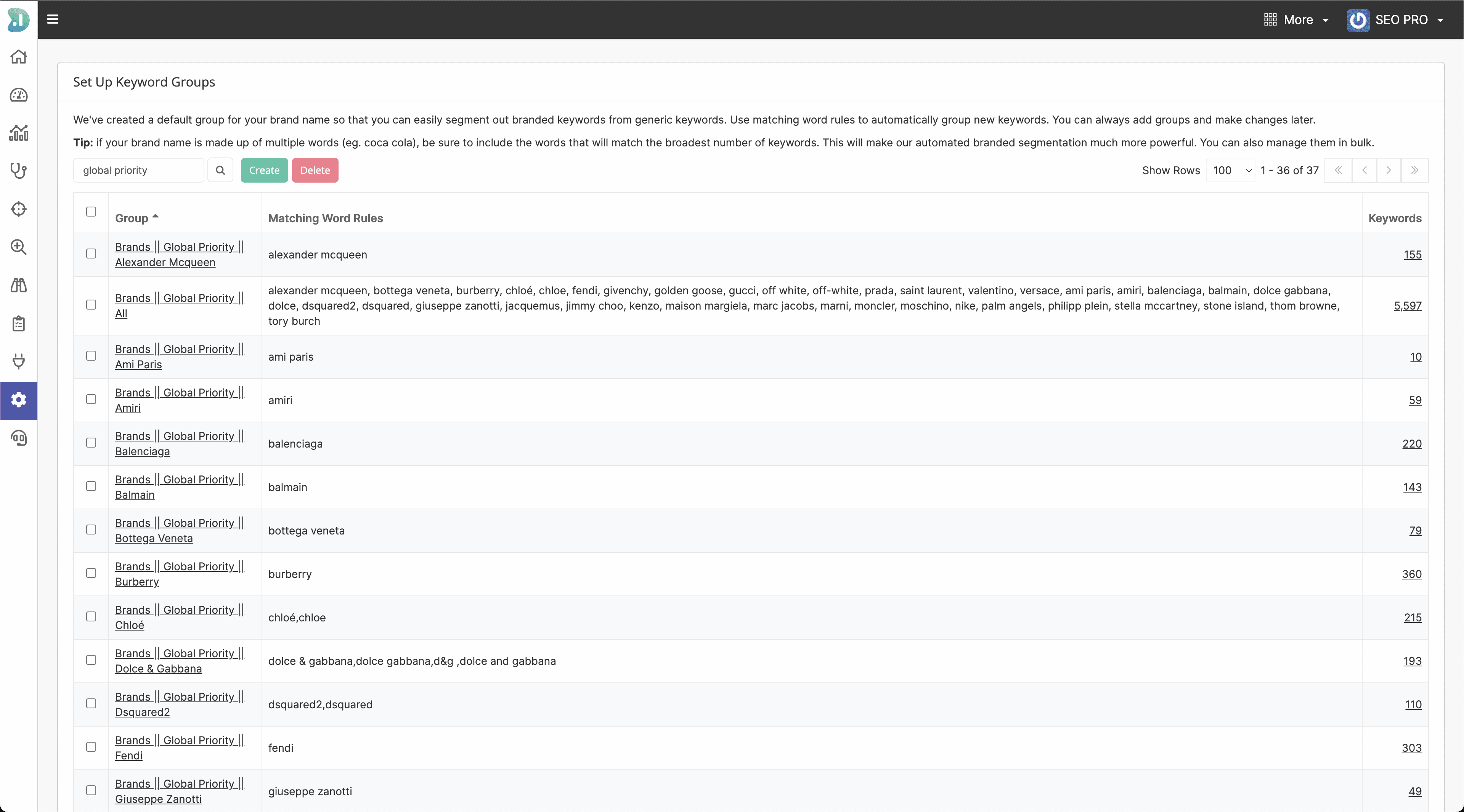This screenshot has width=1464, height=812.
Task: Click the SEO PRO avatar icon
Action: tap(1358, 20)
